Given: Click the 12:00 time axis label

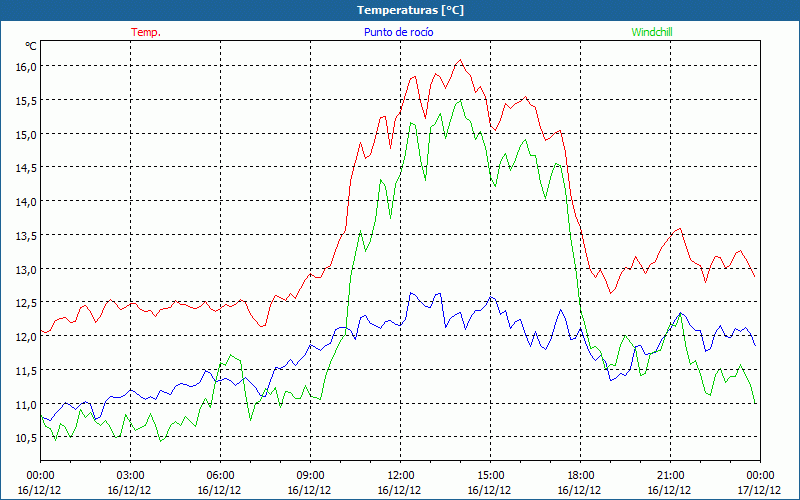Looking at the screenshot, I should 401,476.
